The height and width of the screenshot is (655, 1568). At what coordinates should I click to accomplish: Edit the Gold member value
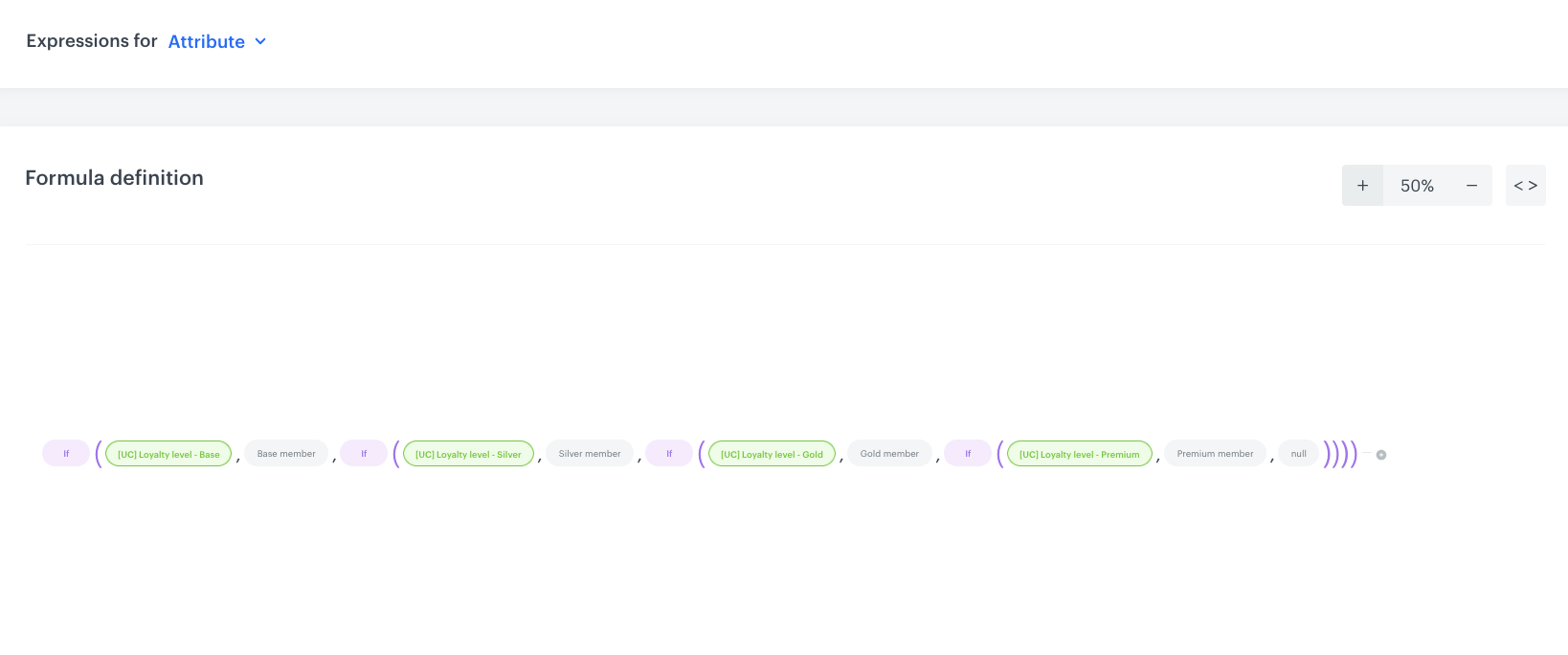pyautogui.click(x=889, y=454)
